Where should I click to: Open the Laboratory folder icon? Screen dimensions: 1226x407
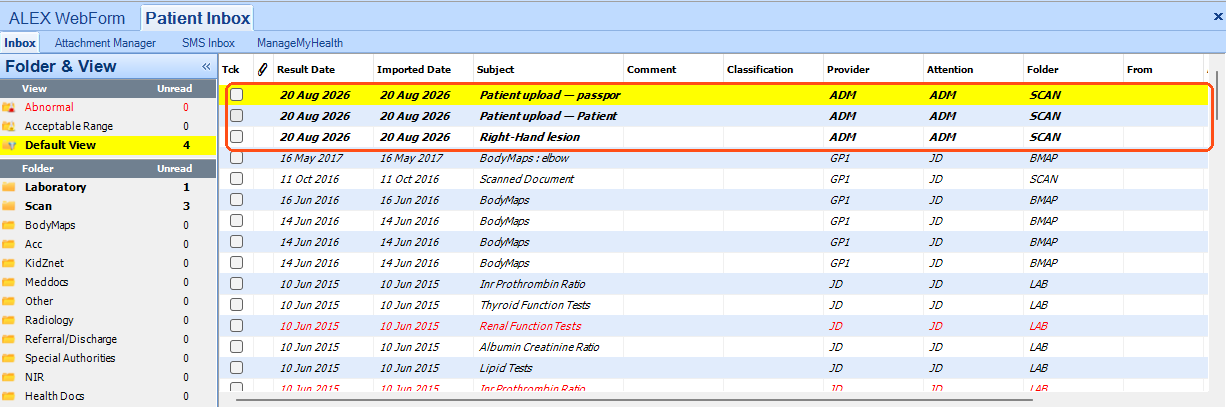pyautogui.click(x=9, y=187)
